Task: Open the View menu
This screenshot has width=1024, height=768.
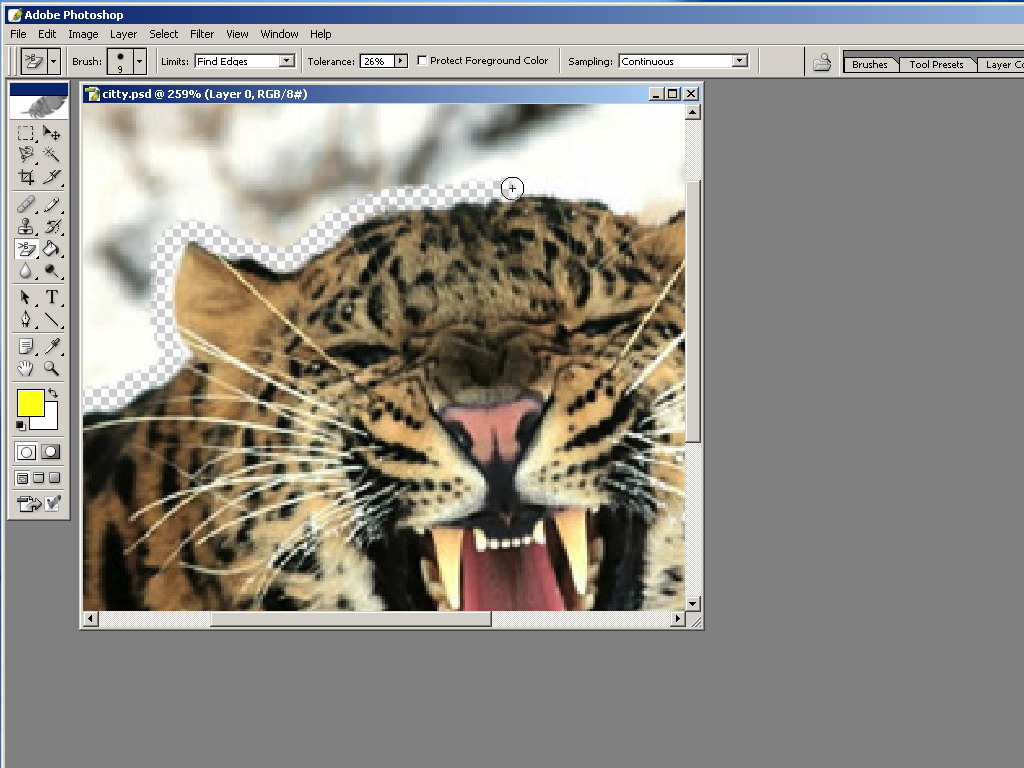Action: tap(237, 34)
